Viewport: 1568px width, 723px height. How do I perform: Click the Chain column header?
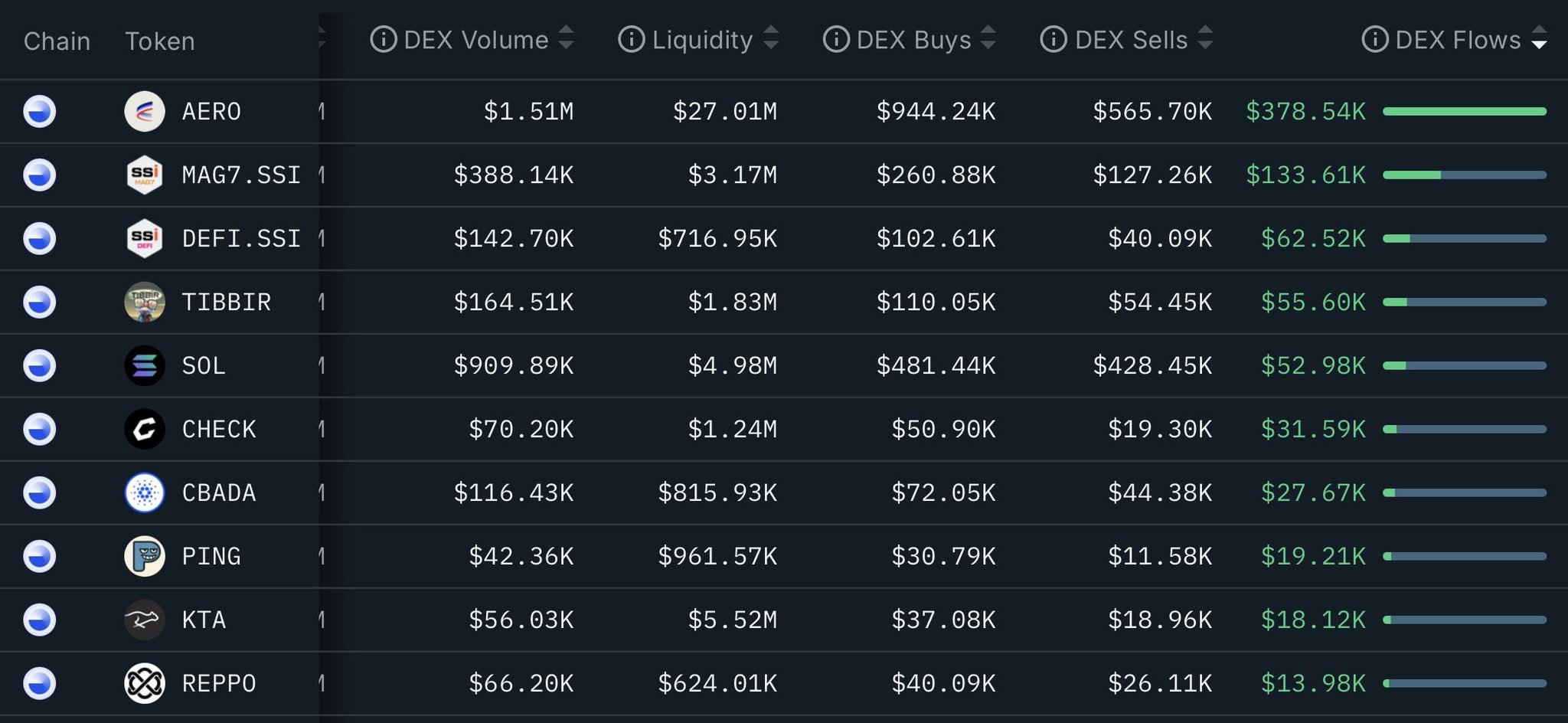(x=57, y=41)
